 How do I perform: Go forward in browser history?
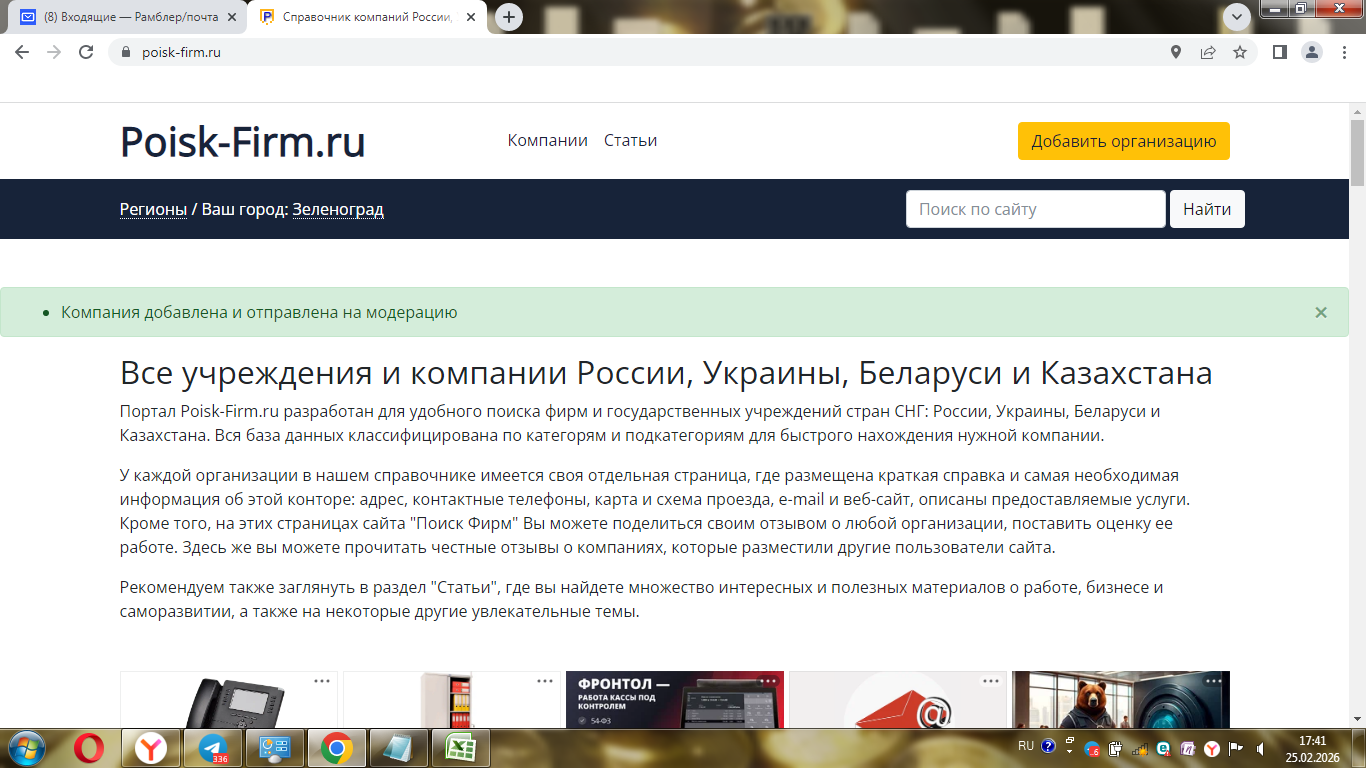tap(54, 52)
